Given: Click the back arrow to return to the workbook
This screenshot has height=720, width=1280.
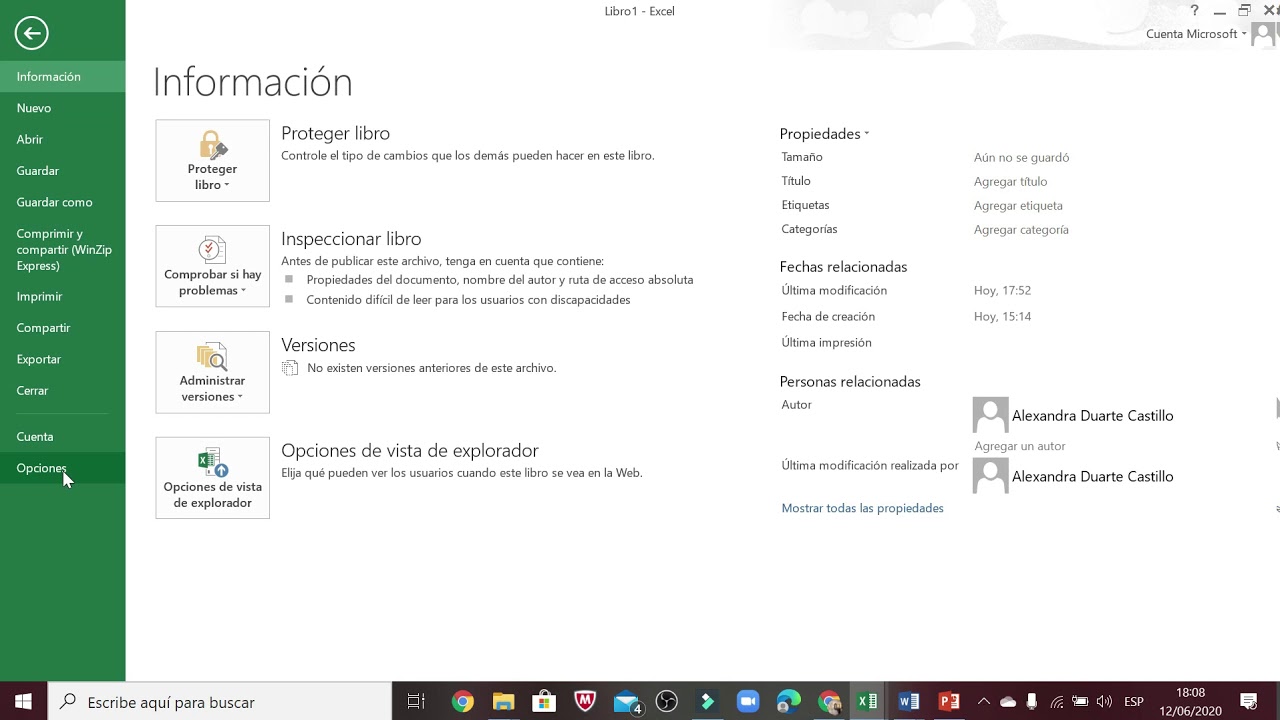Looking at the screenshot, I should coord(32,33).
